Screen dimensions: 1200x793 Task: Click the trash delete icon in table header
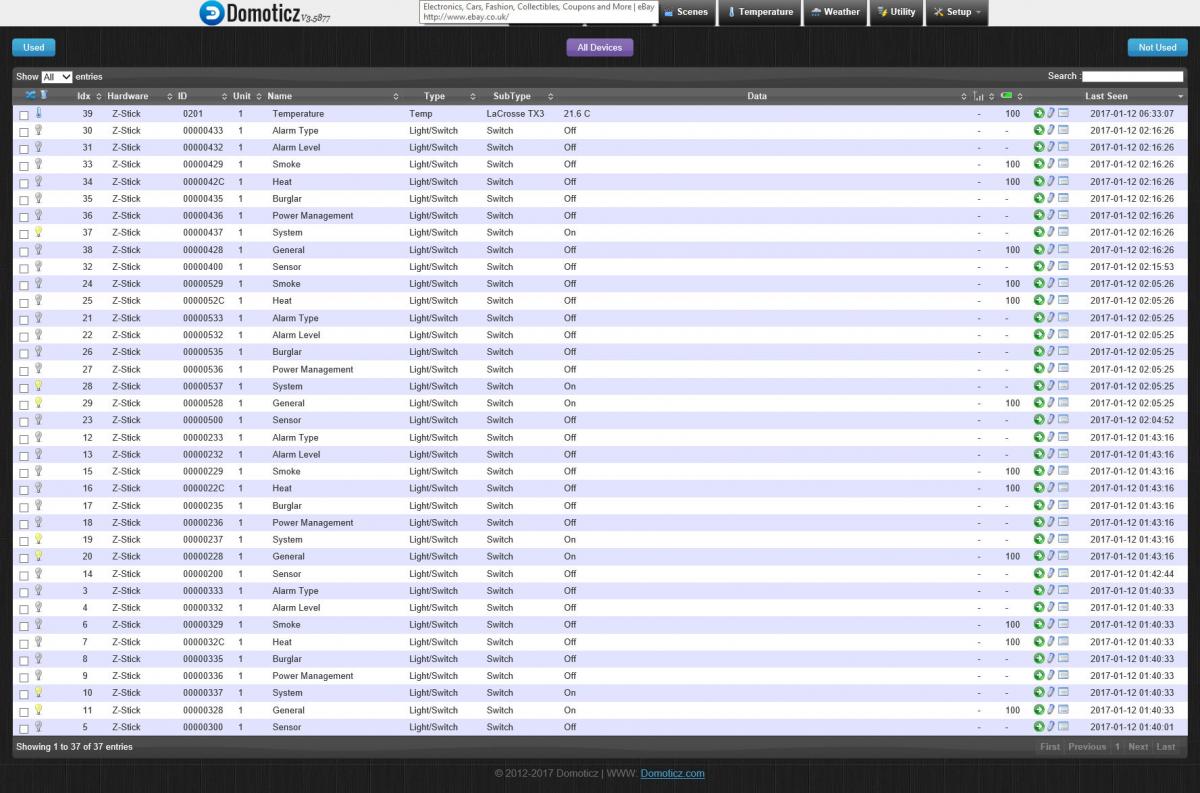pyautogui.click(x=43, y=95)
